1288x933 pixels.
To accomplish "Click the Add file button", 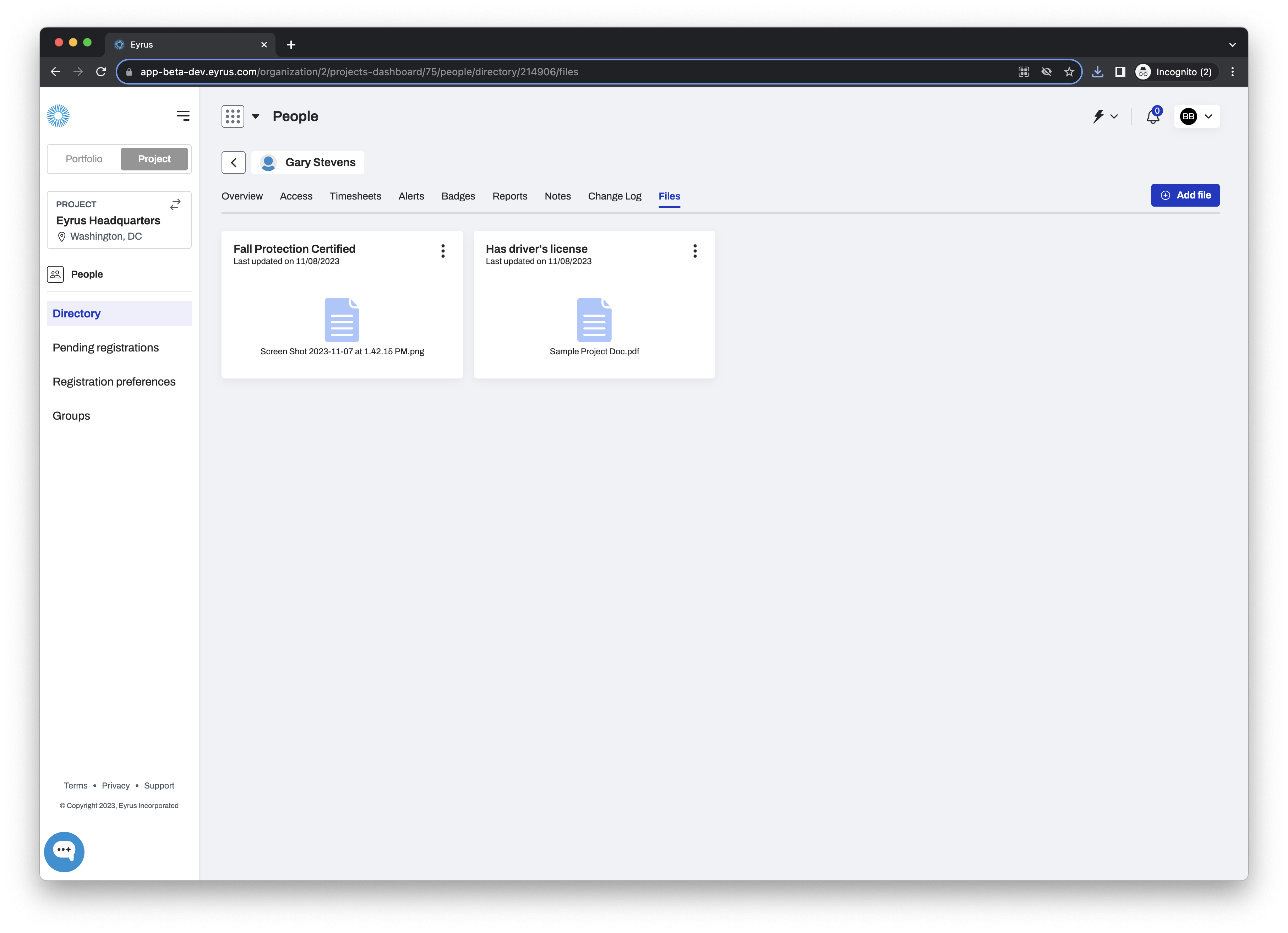I will tap(1185, 195).
